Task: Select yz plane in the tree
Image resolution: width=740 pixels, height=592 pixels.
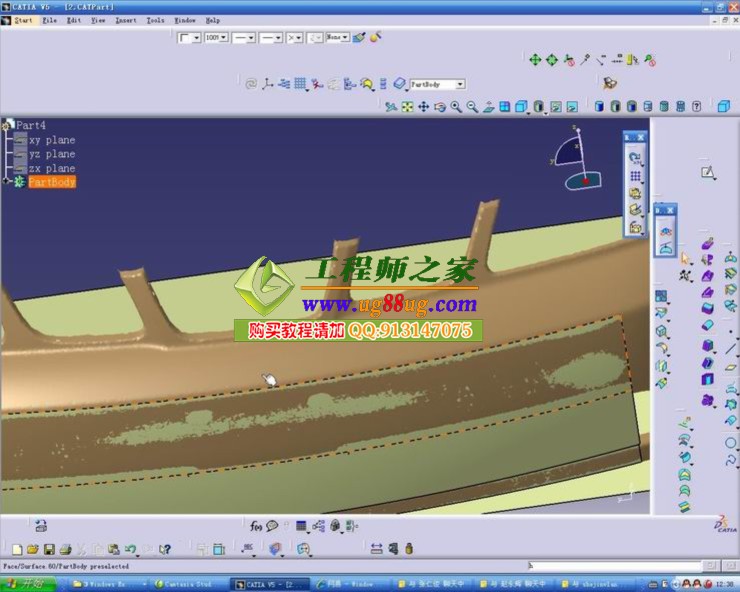Action: [x=52, y=154]
